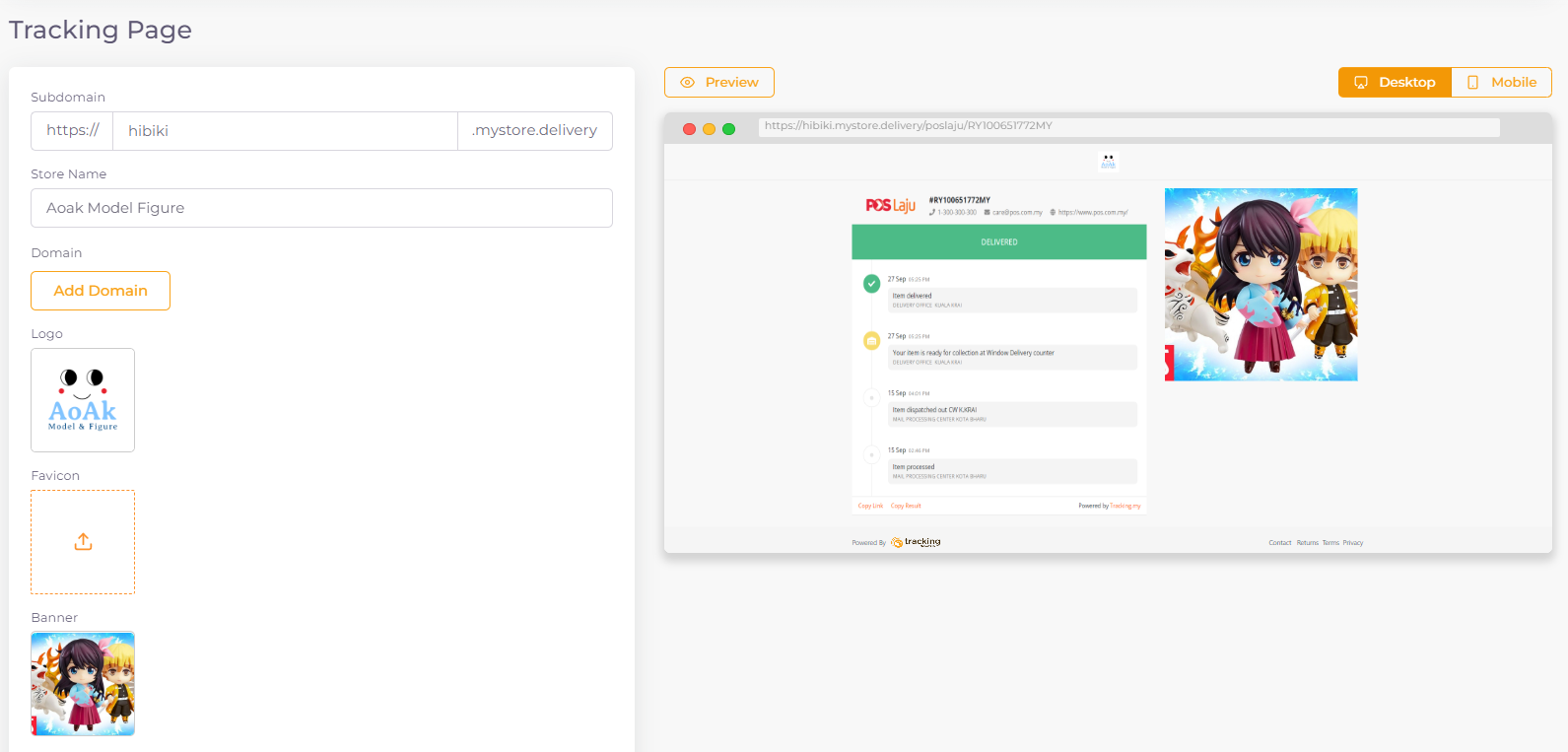Screen dimensions: 1568x752
Task: Click the yellow window dot in preview
Action: (x=709, y=129)
